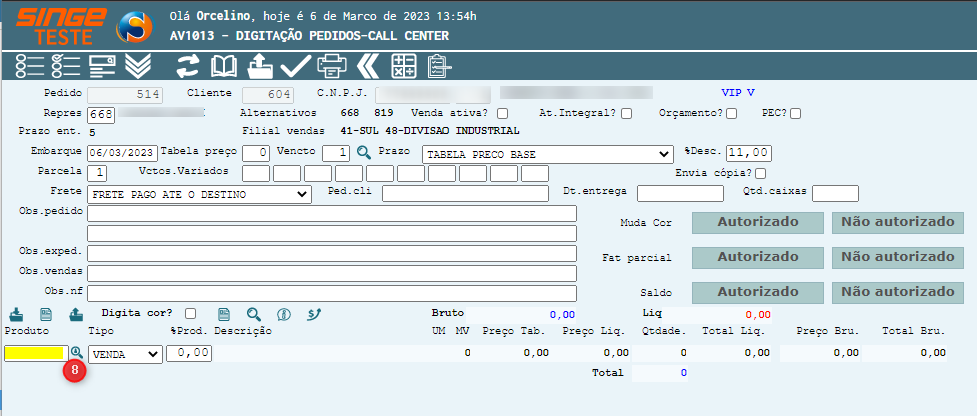The height and width of the screenshot is (416, 977).
Task: Click the double left chevron icon
Action: click(368, 66)
